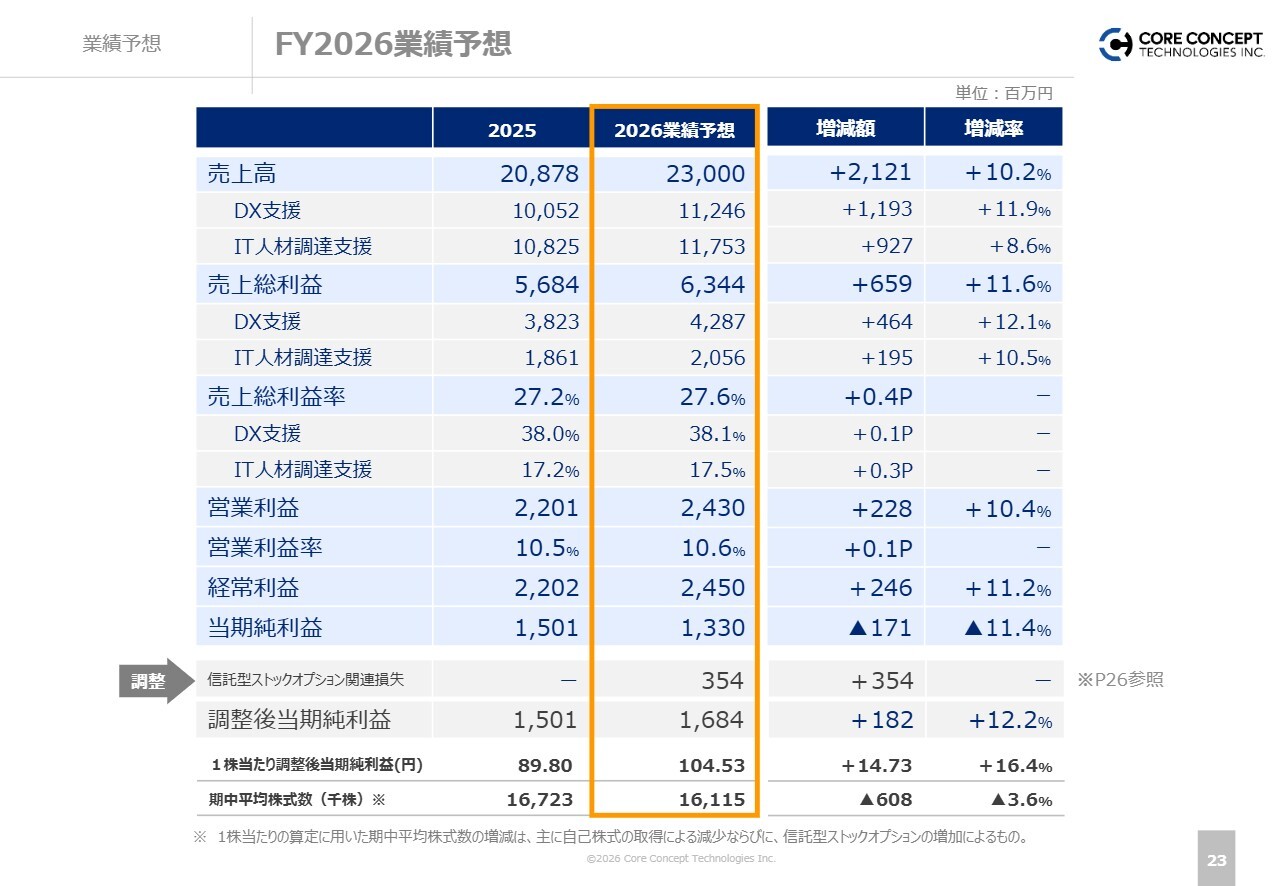
Task: Click the Core Concept Technologies logo
Action: click(1181, 44)
